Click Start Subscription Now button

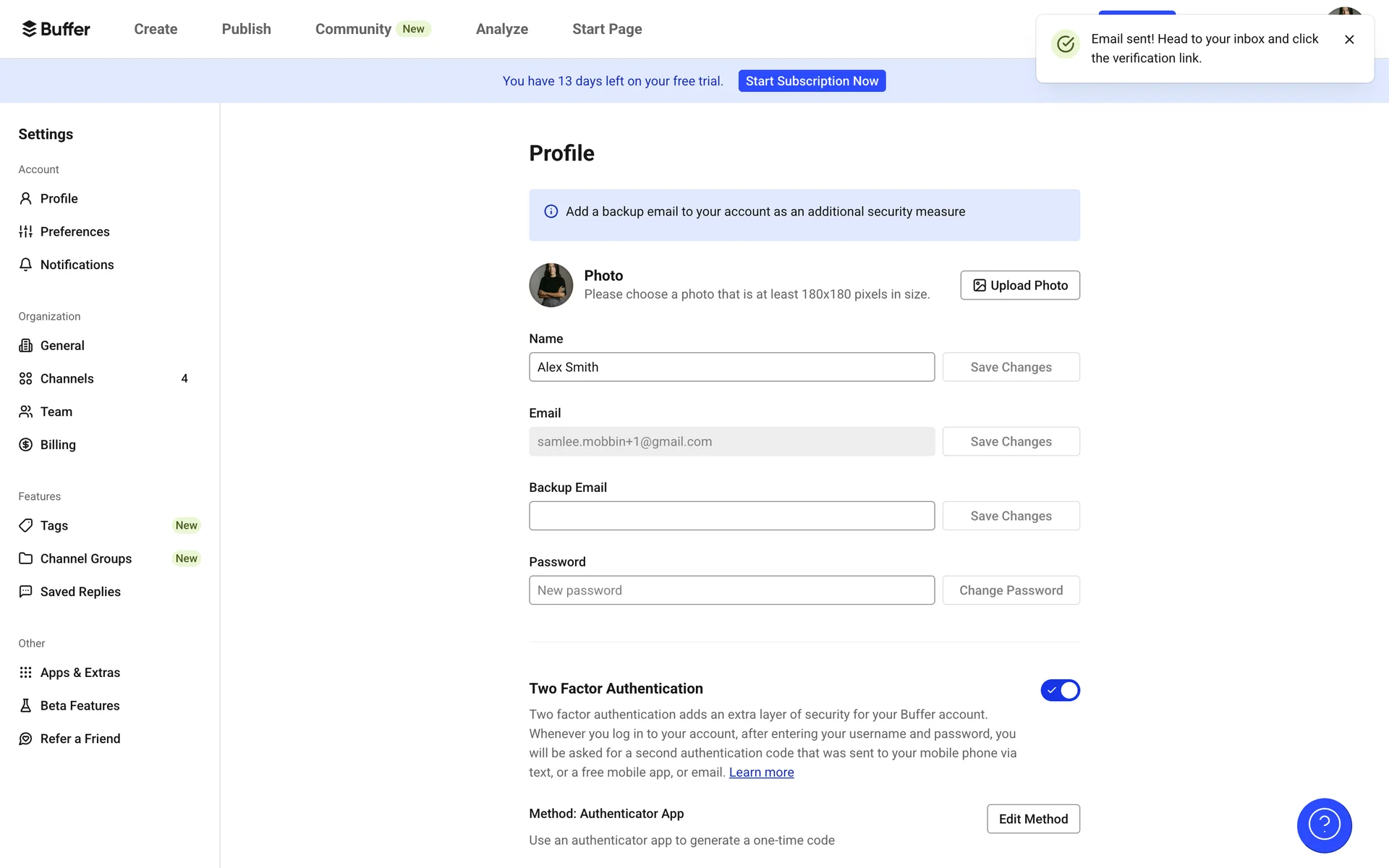pyautogui.click(x=812, y=81)
